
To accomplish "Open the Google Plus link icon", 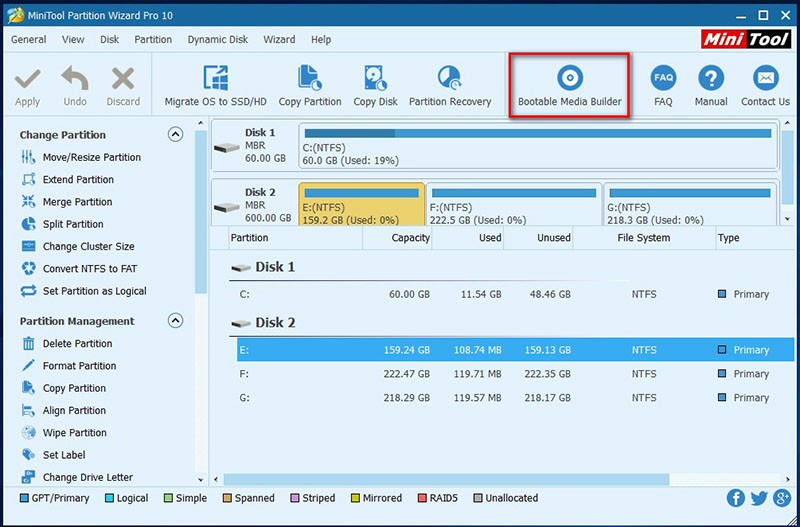I will pyautogui.click(x=782, y=498).
